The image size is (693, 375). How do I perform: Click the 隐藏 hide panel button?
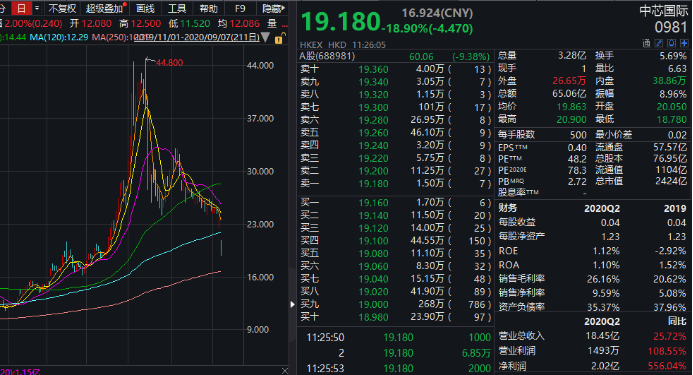point(273,8)
